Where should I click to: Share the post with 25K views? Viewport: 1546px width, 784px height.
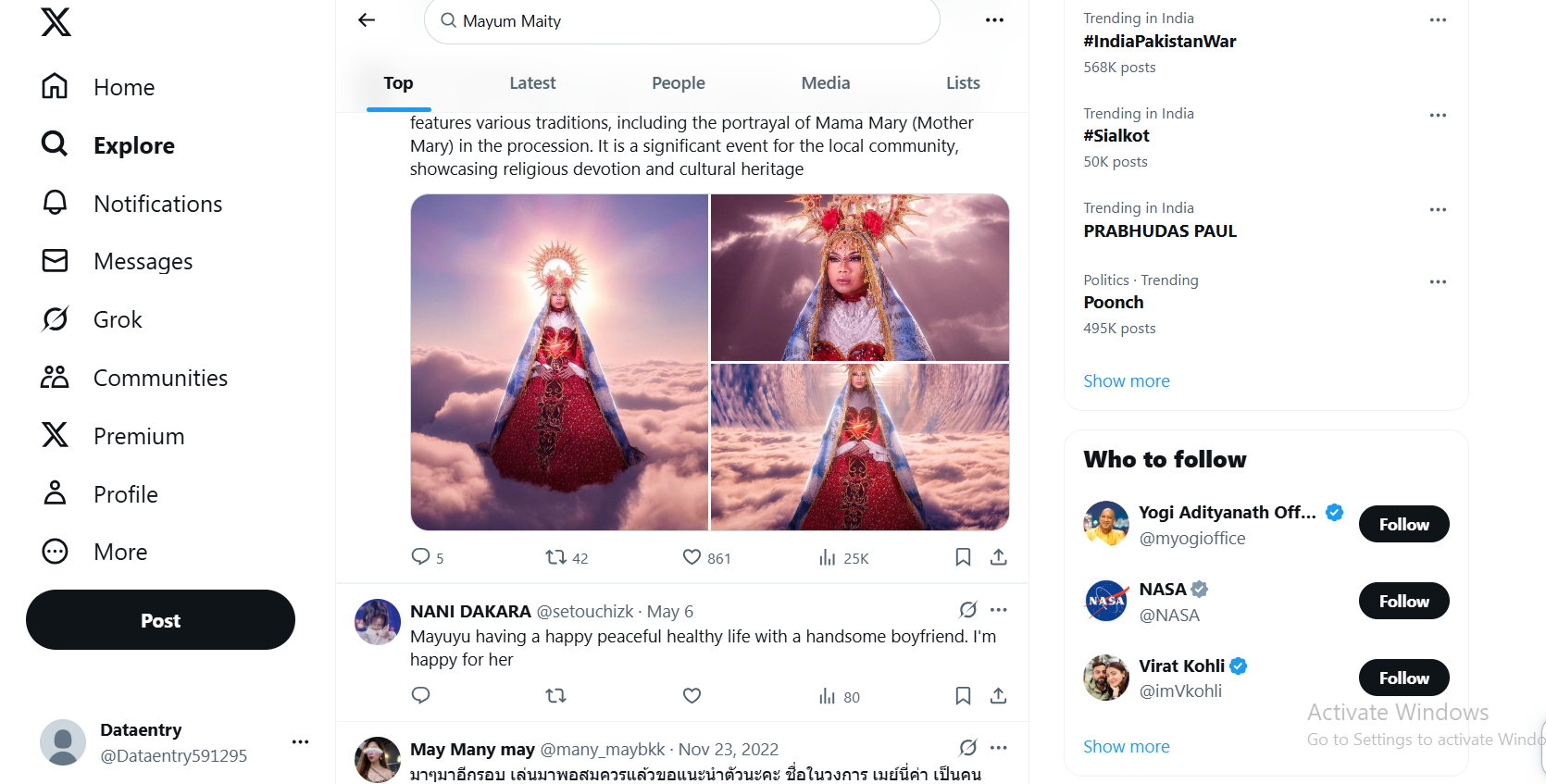click(998, 557)
